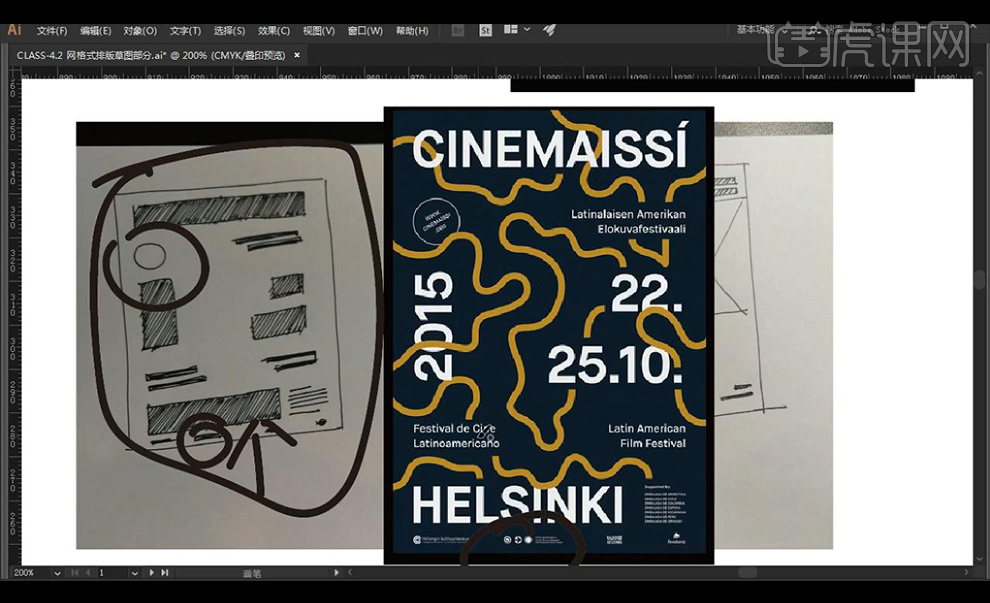Click the Latin American Film Festival text

click(x=647, y=436)
